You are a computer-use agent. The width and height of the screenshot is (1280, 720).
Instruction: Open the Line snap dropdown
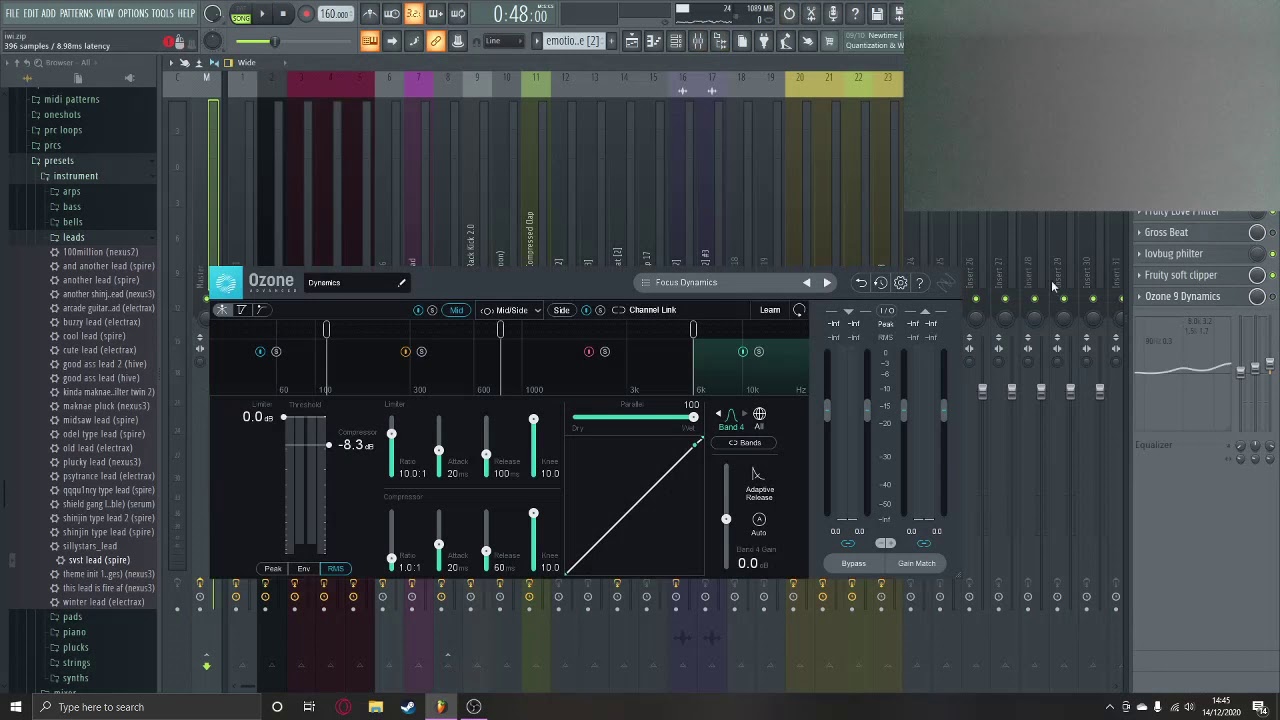point(504,41)
